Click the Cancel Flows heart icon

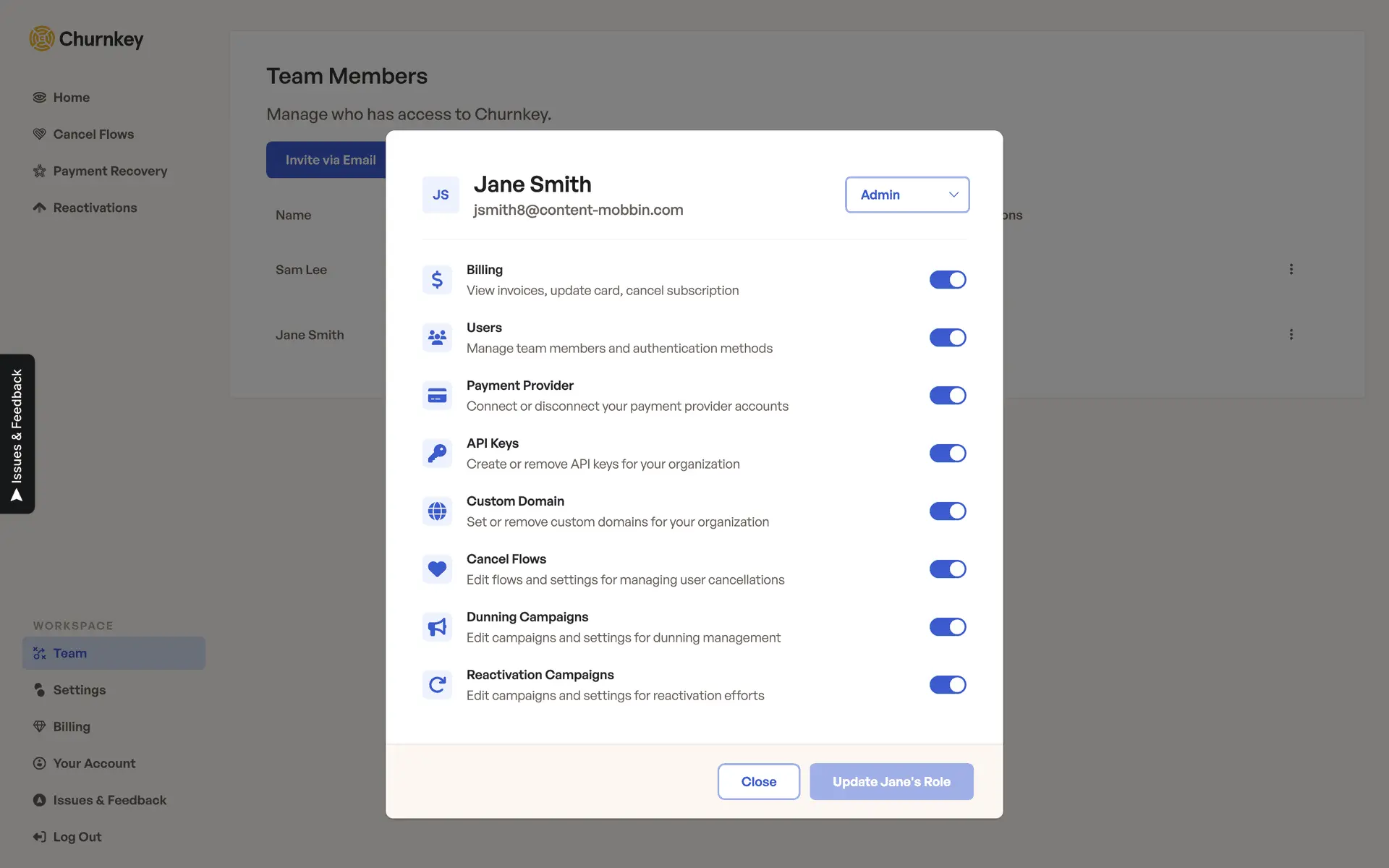click(x=437, y=569)
